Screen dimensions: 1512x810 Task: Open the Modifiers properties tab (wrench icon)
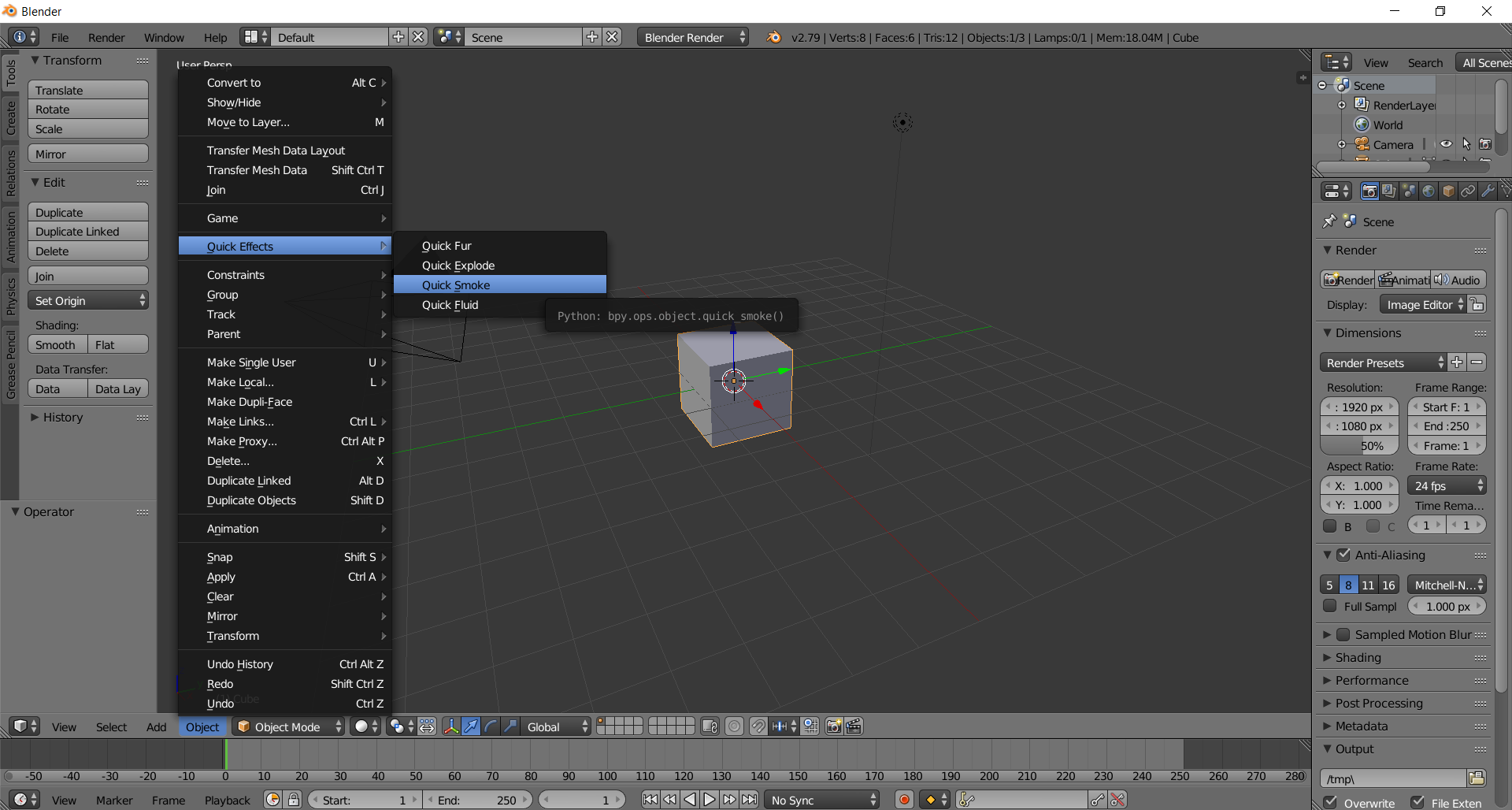click(x=1488, y=191)
